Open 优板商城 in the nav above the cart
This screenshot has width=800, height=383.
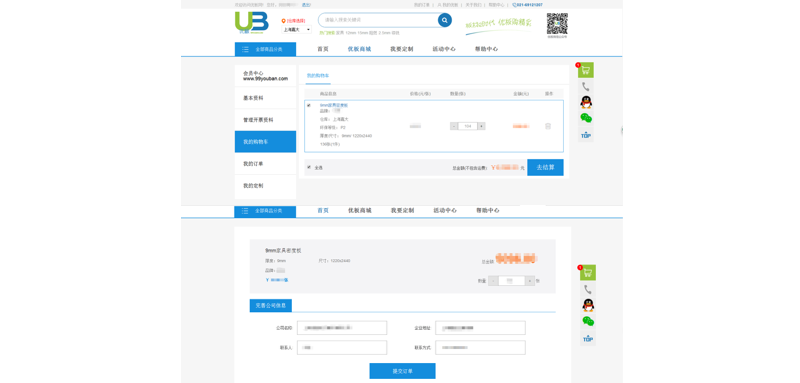359,49
